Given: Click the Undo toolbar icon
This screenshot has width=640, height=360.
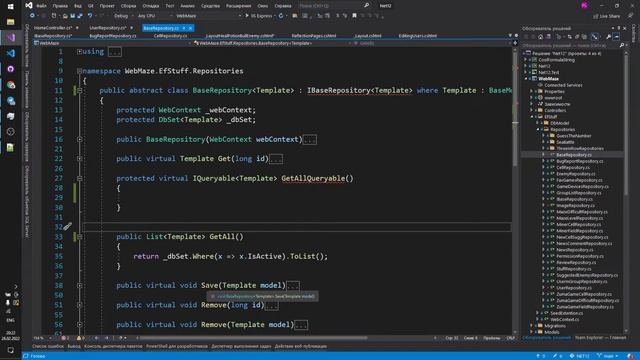Looking at the screenshot, I should pos(90,16).
